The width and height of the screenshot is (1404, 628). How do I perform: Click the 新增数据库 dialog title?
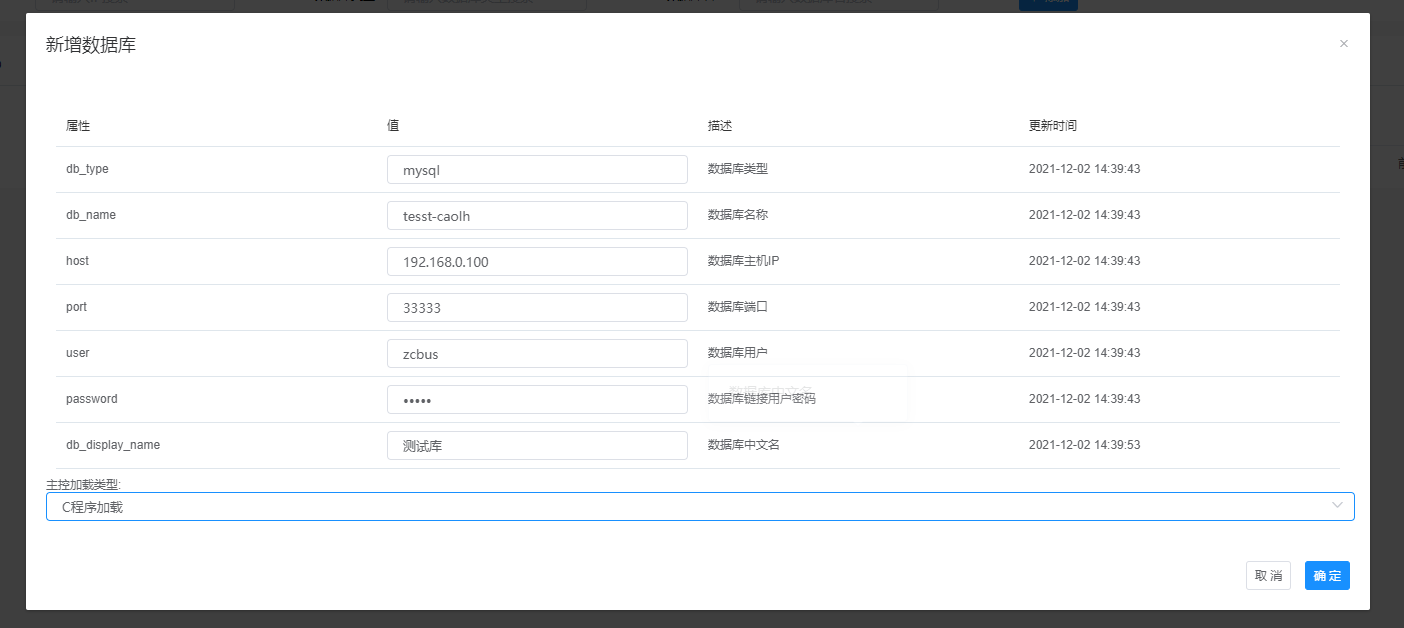(91, 45)
